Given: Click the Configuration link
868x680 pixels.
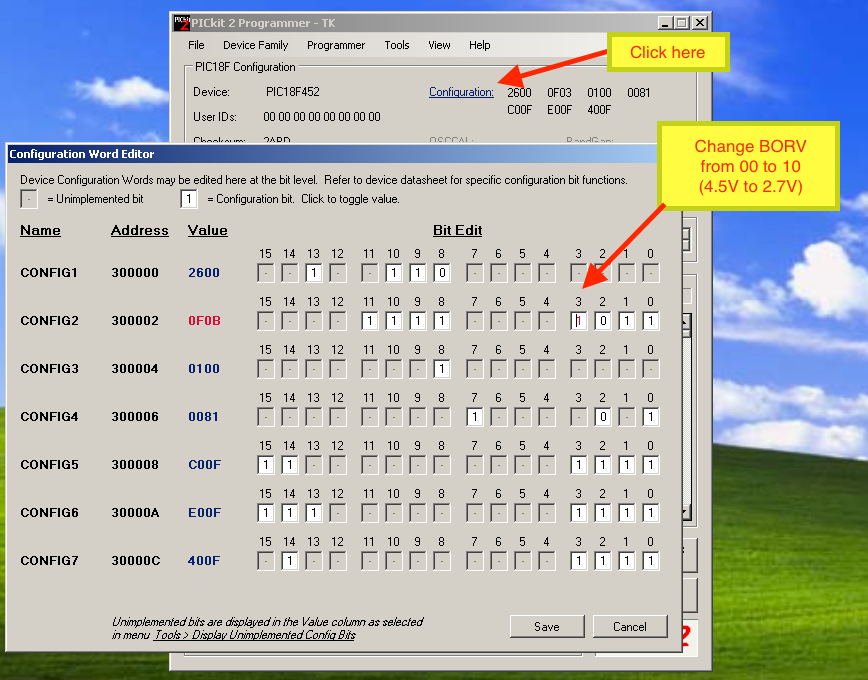Looking at the screenshot, I should [461, 93].
